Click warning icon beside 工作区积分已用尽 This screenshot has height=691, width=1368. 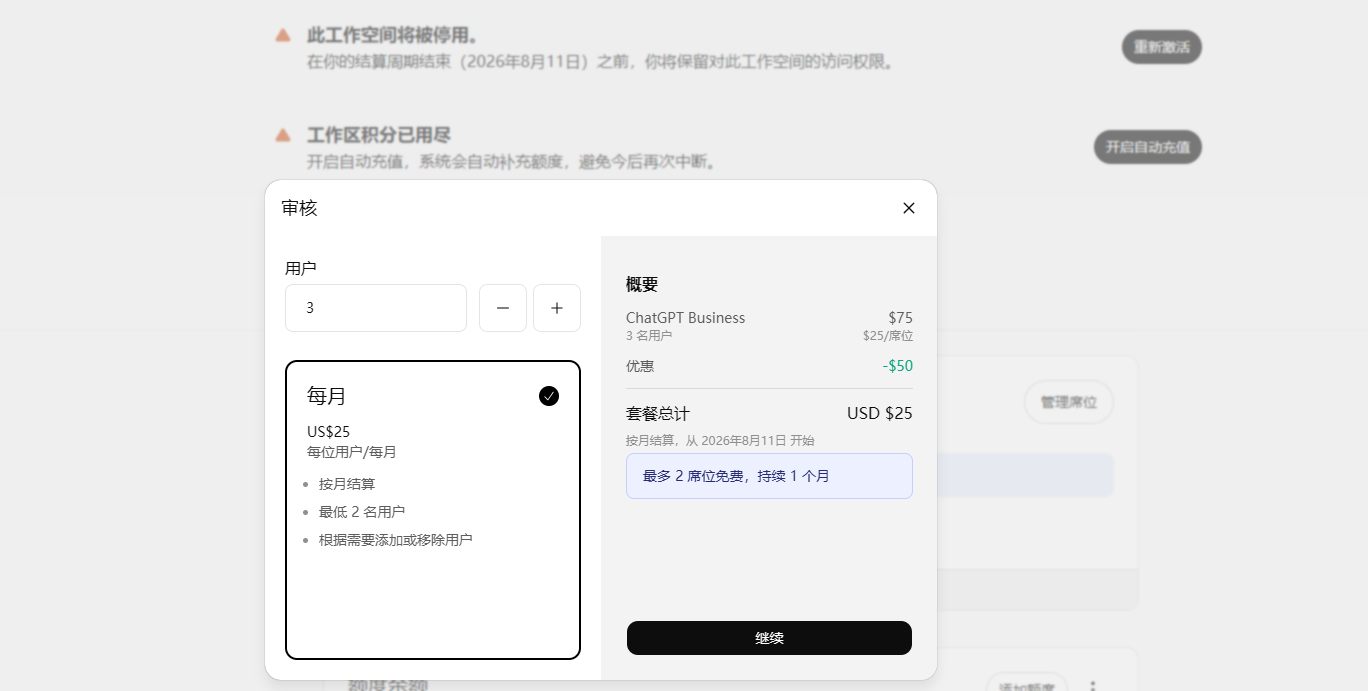[x=283, y=135]
